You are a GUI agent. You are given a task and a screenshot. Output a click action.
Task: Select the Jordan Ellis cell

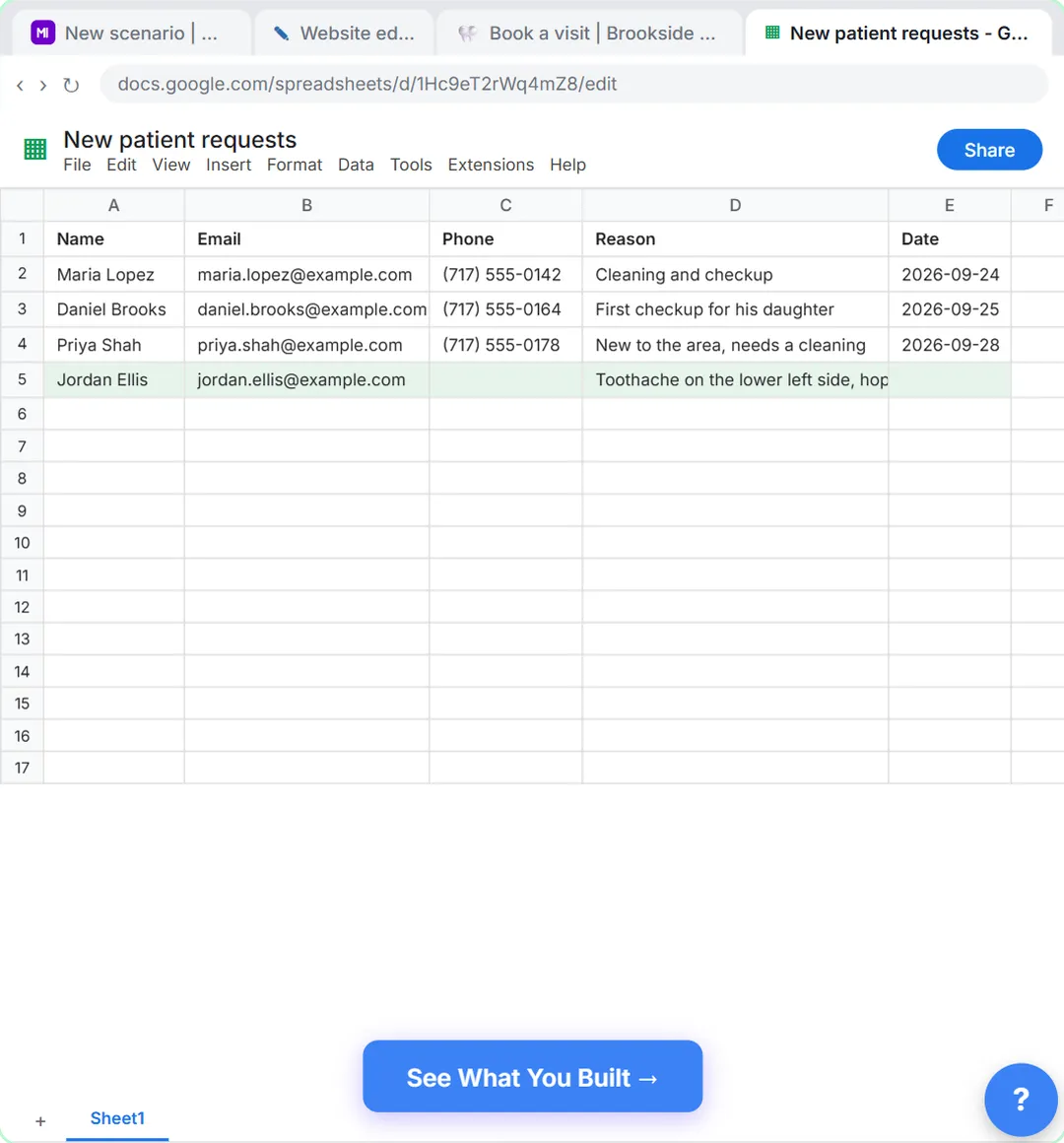click(x=114, y=379)
